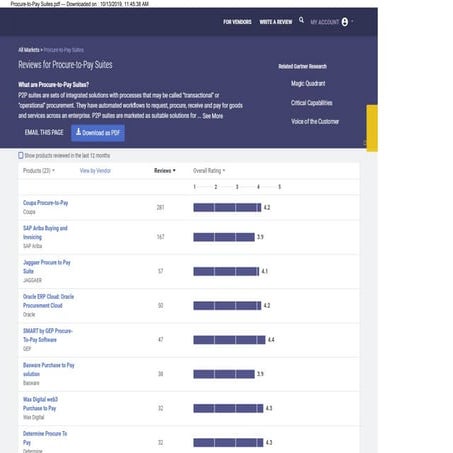Screen dimensions: 453x453
Task: Select the My Account menu label
Action: pyautogui.click(x=325, y=22)
